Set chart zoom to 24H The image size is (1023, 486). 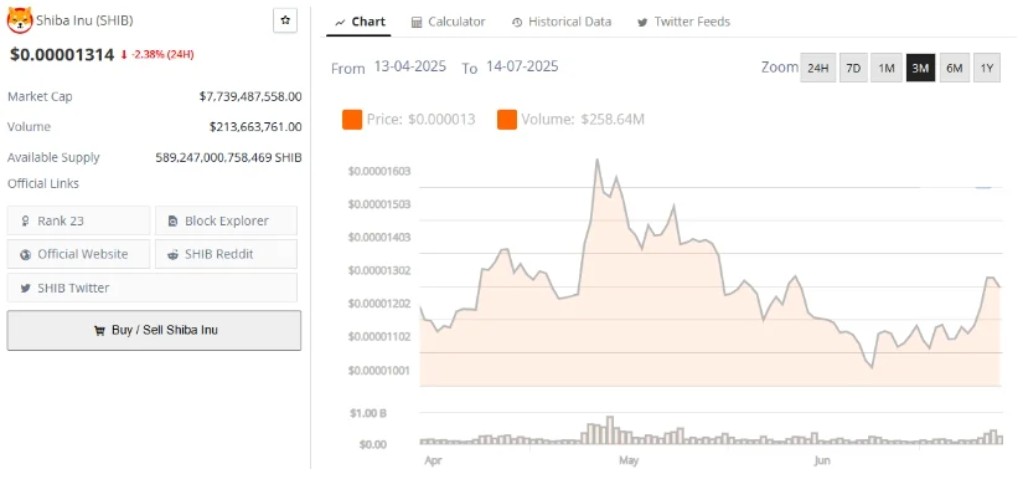coord(818,68)
